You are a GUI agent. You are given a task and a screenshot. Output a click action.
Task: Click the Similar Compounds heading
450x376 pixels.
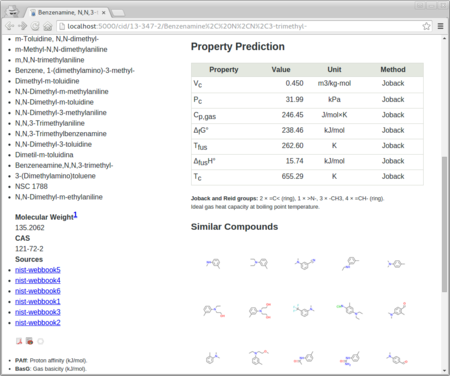(234, 227)
